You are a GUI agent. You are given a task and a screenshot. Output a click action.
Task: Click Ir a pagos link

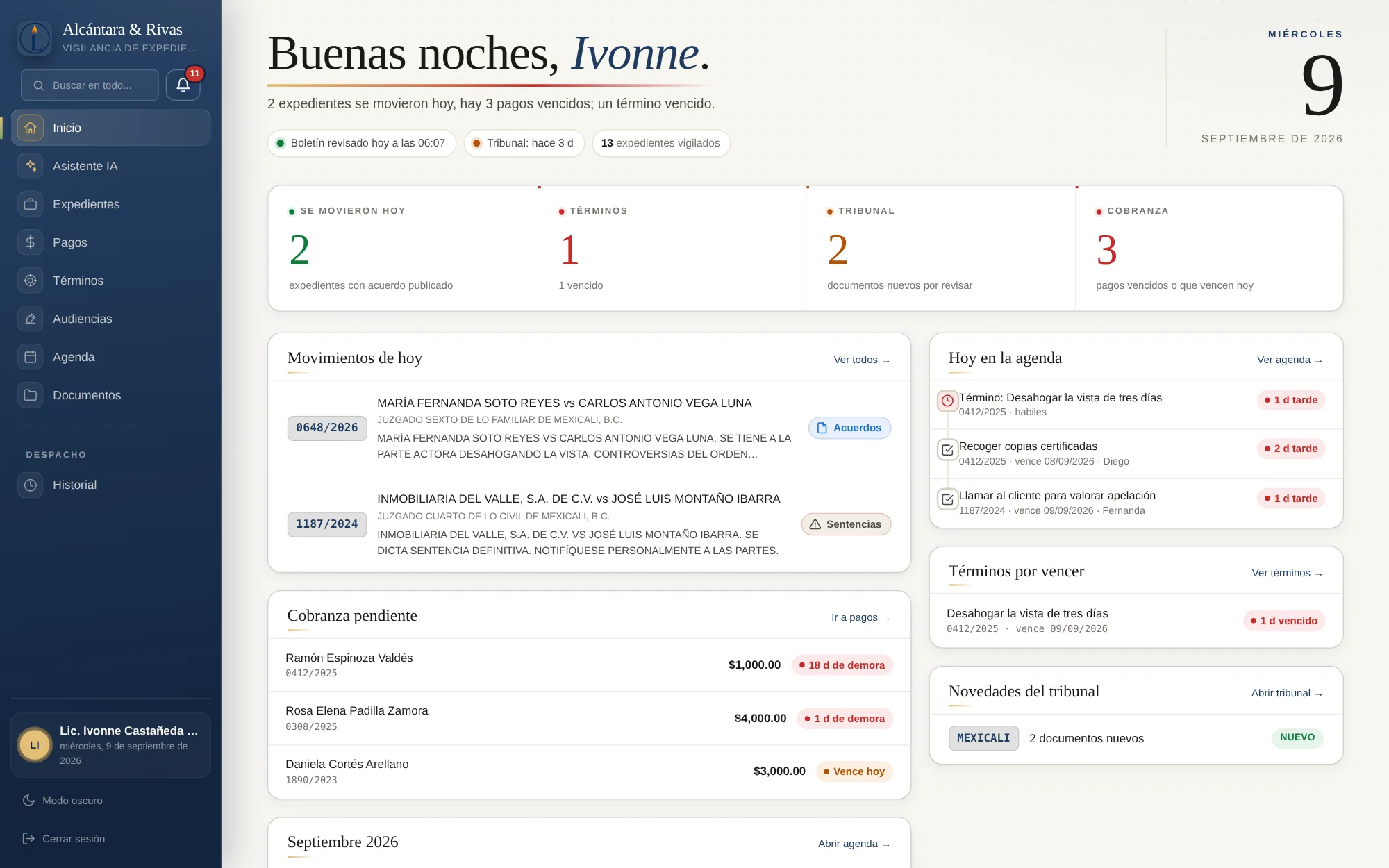point(860,617)
